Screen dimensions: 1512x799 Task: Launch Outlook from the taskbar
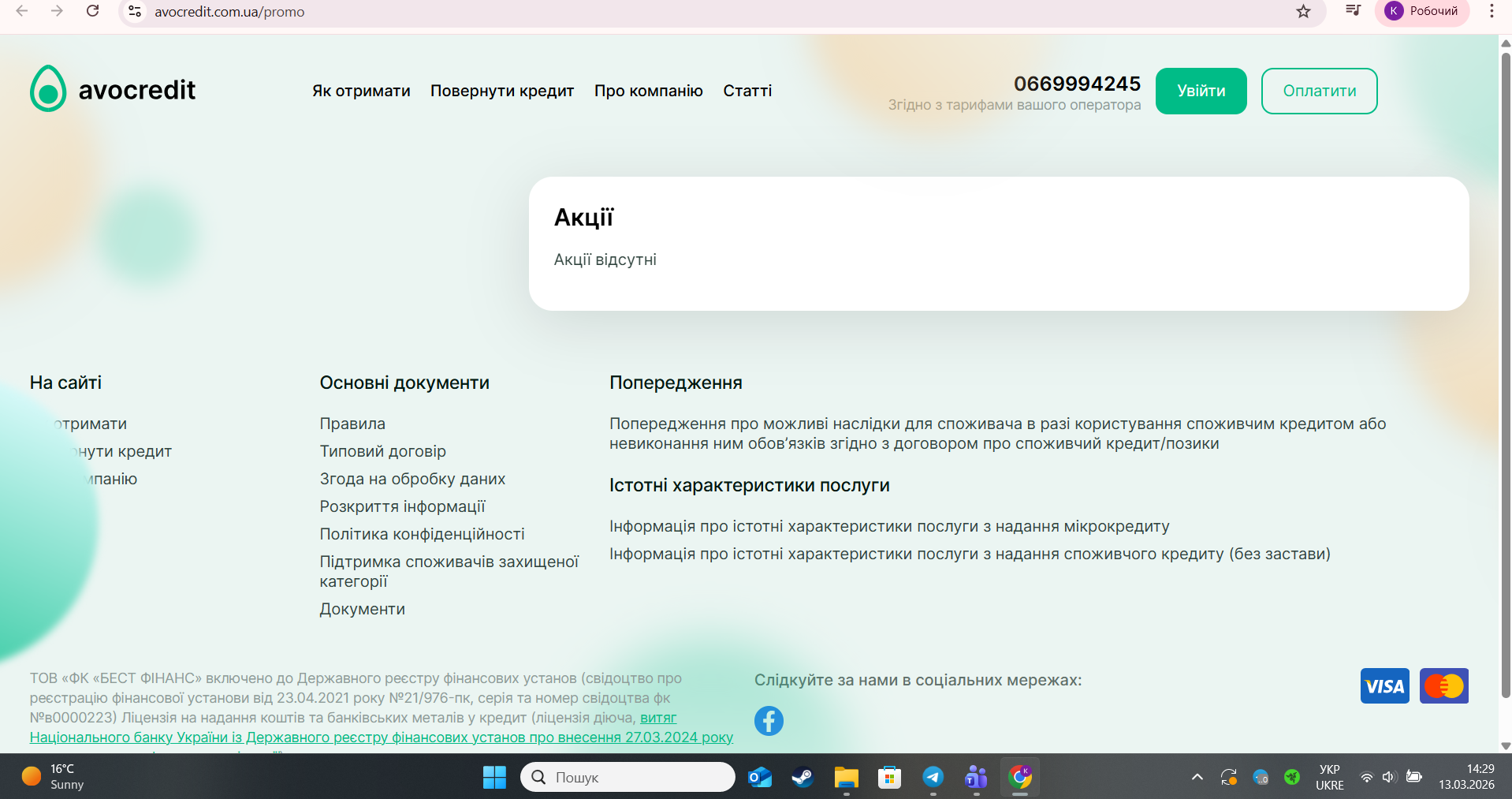(760, 777)
